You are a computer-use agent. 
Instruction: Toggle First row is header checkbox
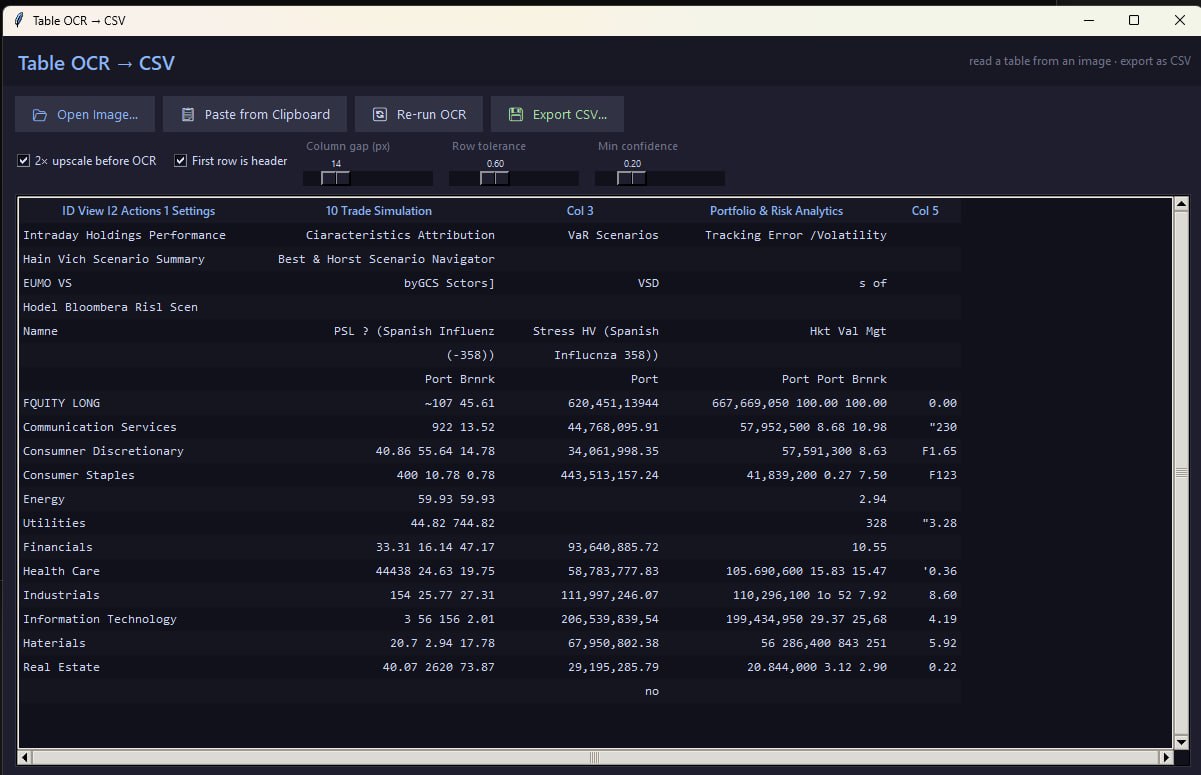181,161
